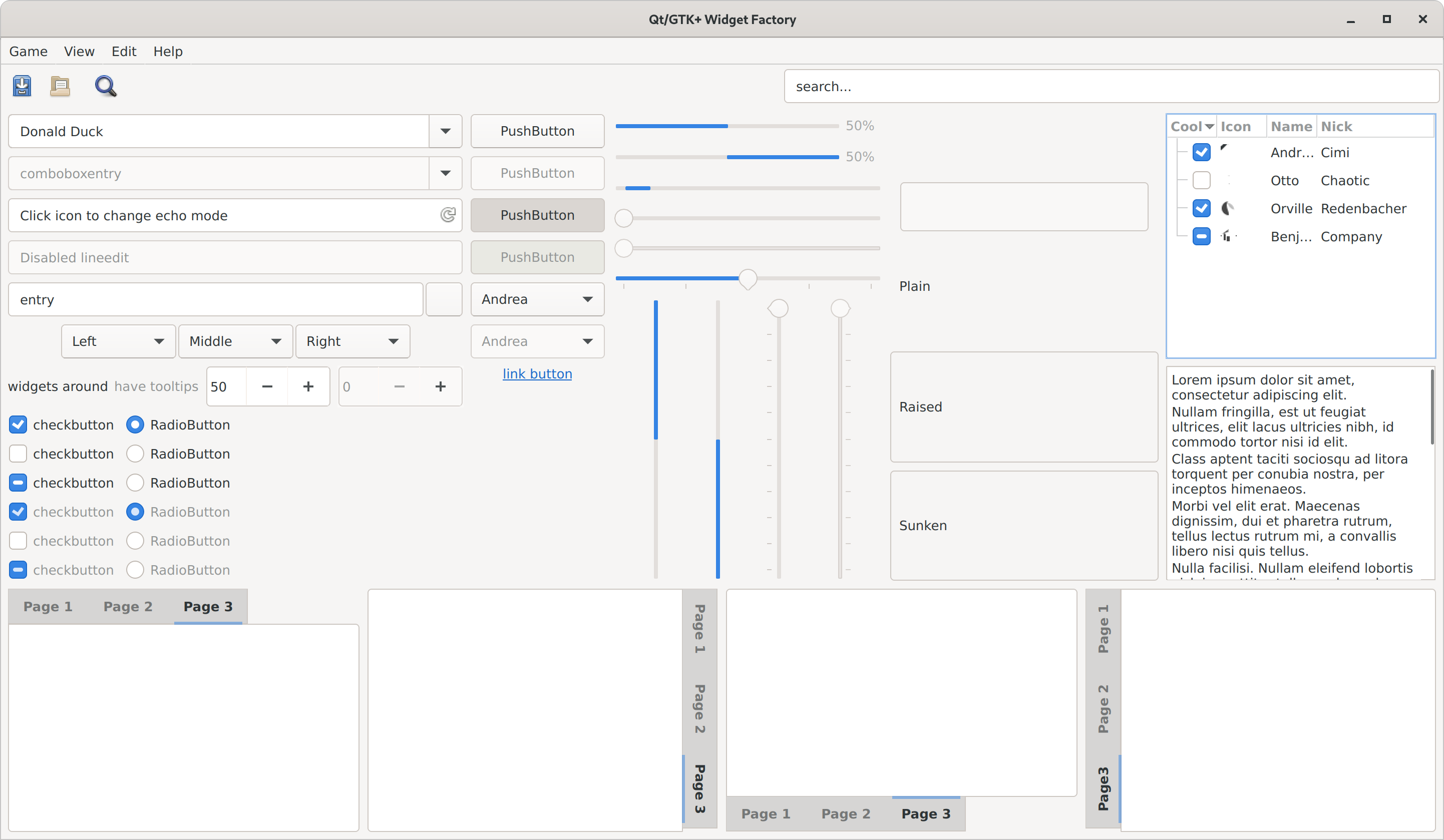
Task: Click the horizontal slider handle with tick marks
Action: [747, 279]
